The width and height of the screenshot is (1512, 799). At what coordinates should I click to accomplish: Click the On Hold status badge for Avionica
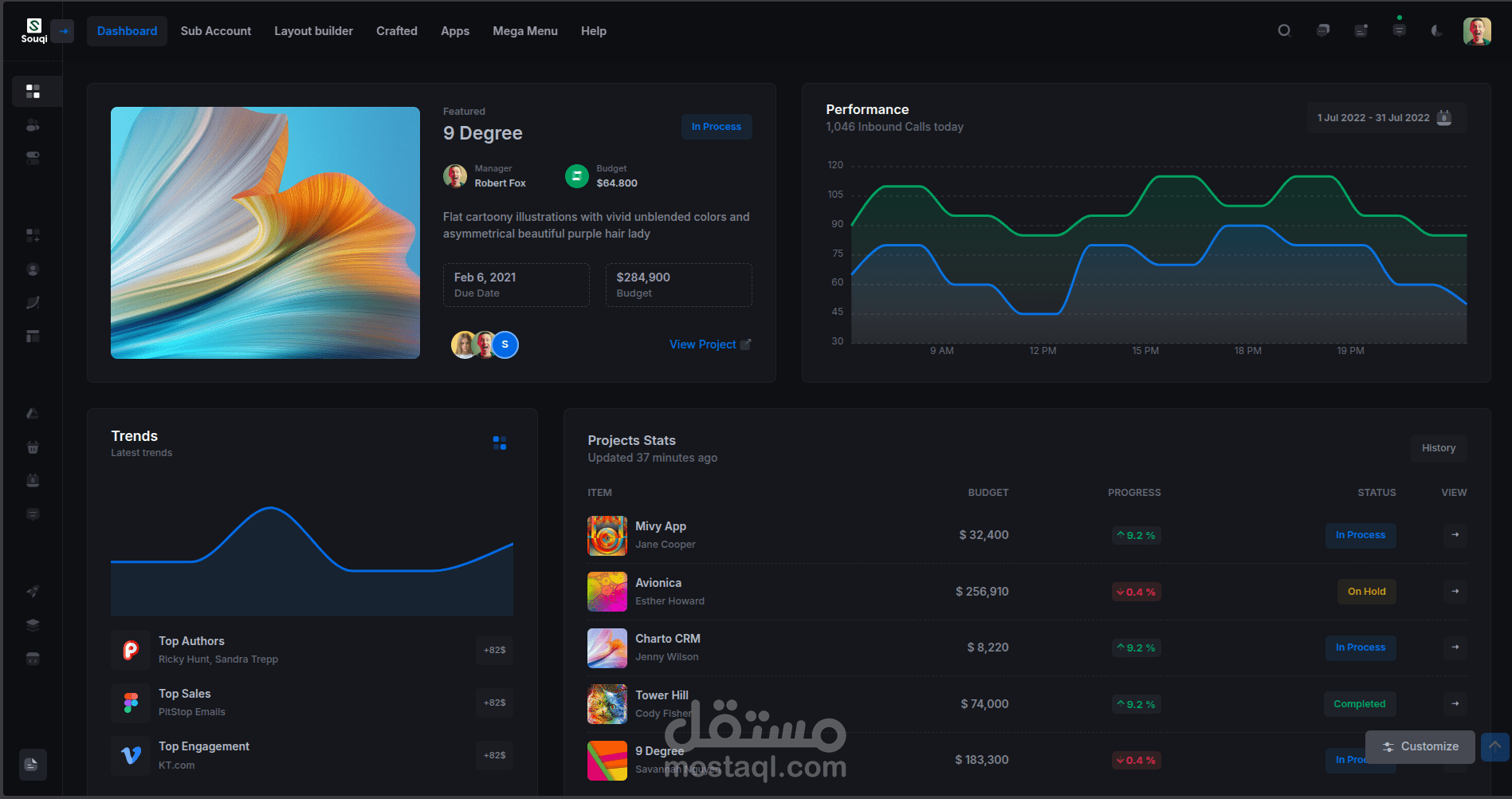tap(1367, 592)
